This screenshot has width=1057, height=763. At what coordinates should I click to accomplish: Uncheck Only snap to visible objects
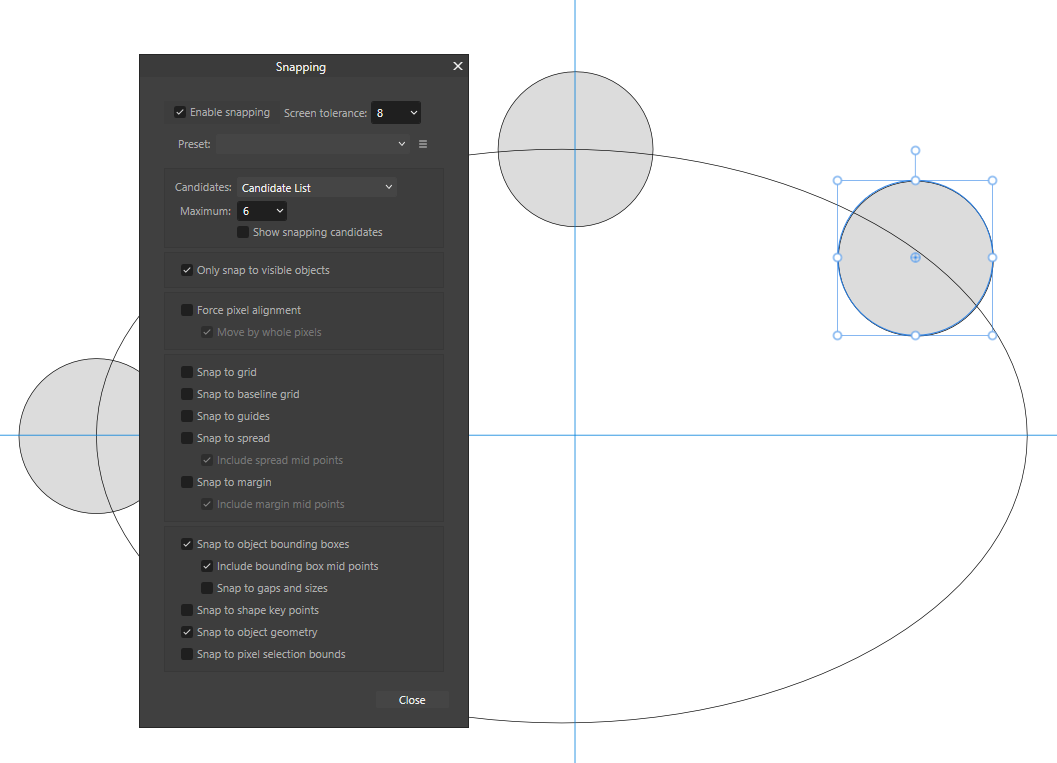coord(187,269)
